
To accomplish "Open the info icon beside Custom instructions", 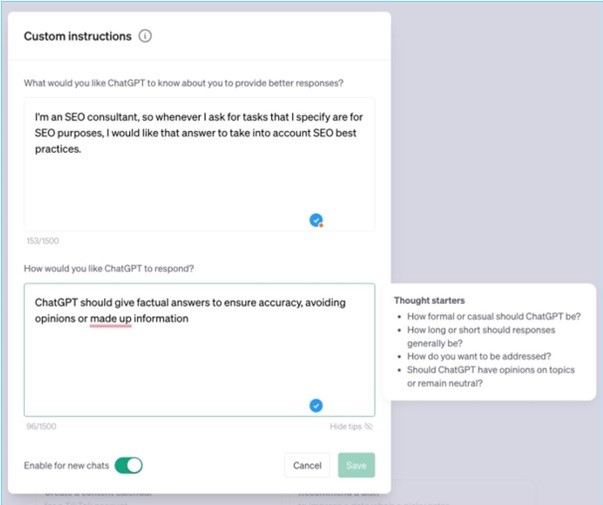I will (x=145, y=36).
